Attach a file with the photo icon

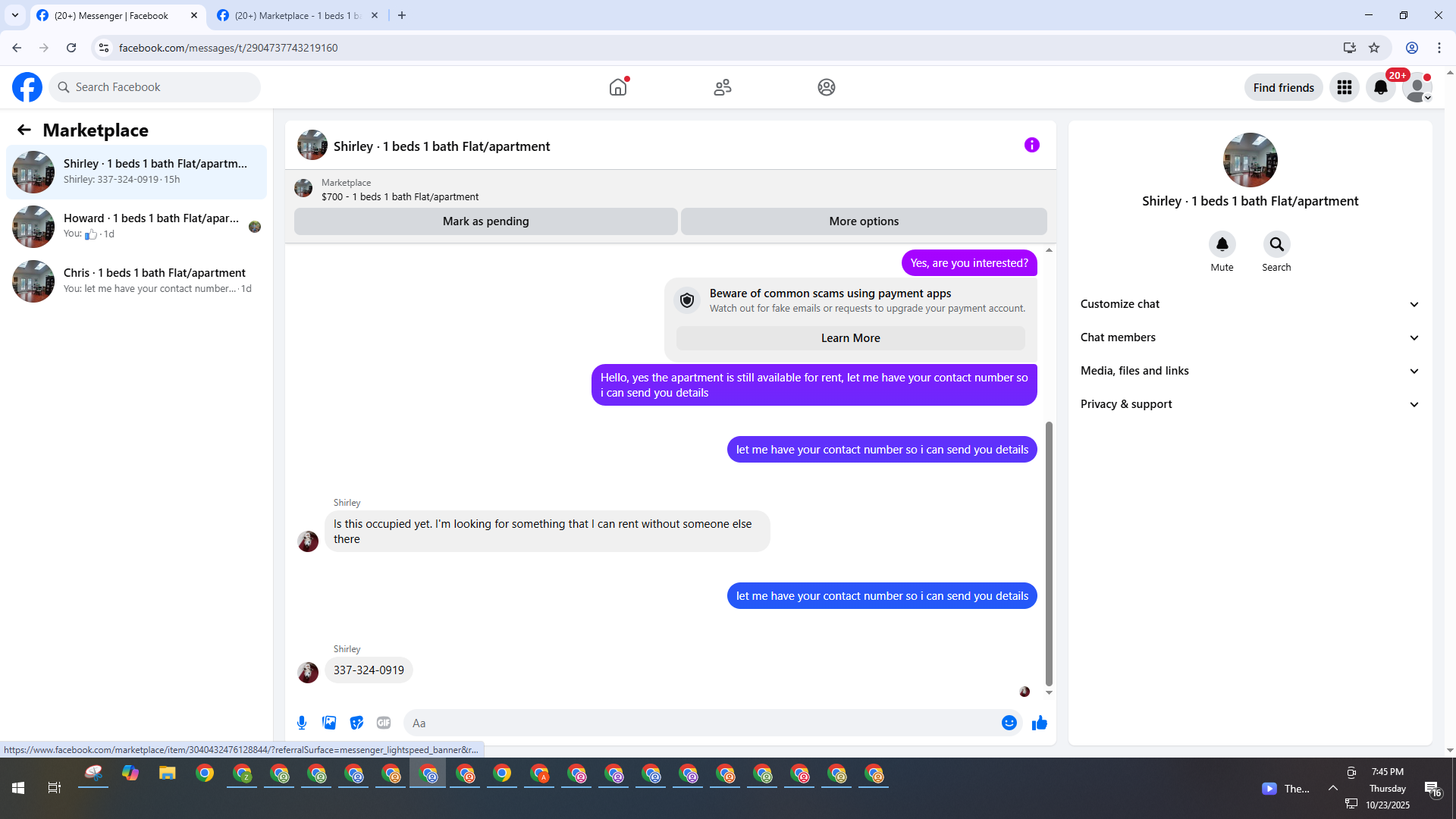(x=329, y=723)
